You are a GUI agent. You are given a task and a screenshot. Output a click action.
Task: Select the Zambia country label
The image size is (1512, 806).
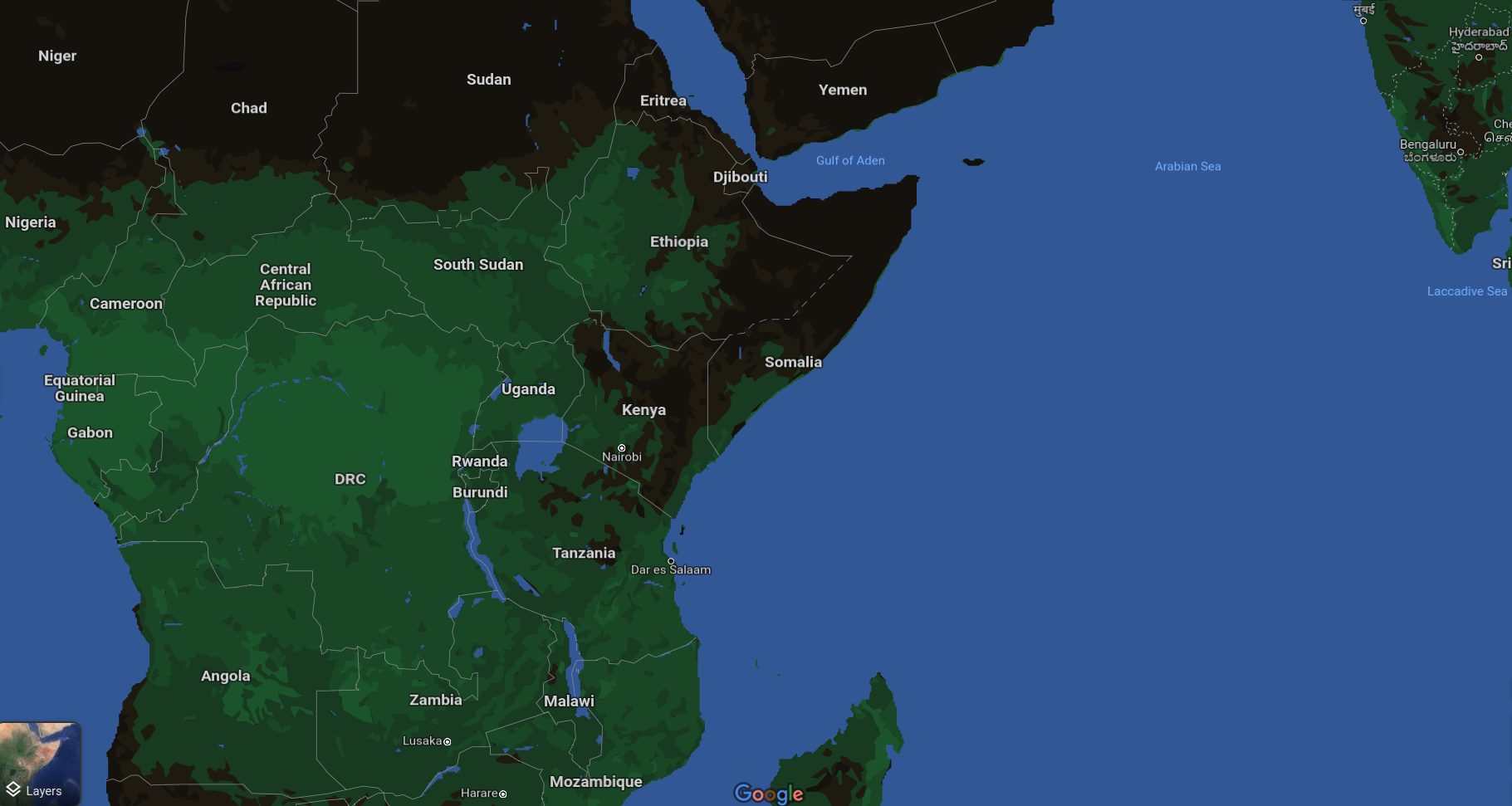(436, 700)
